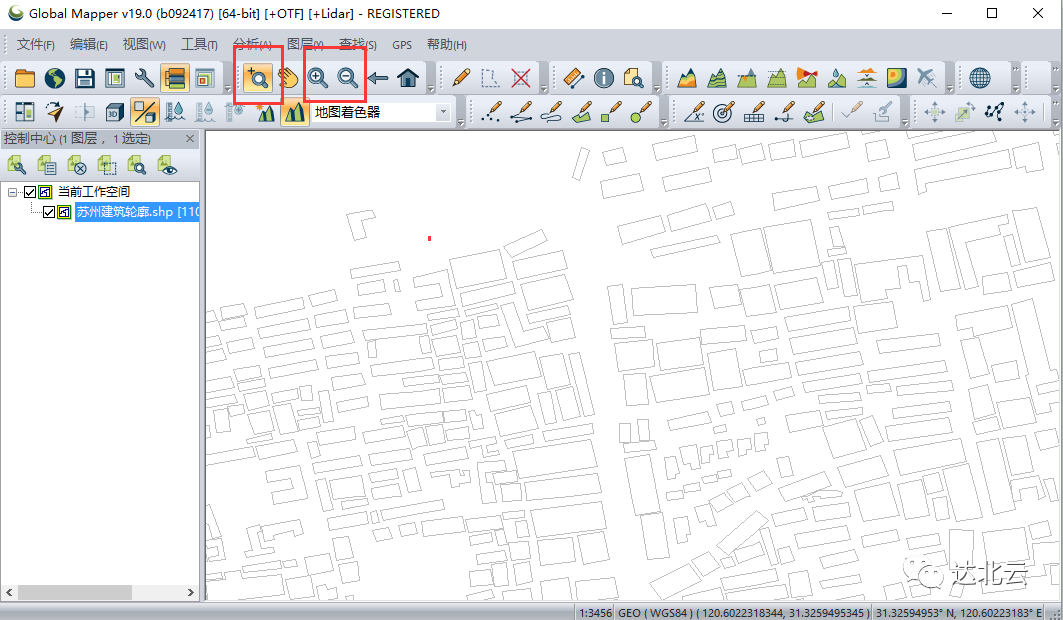Uncheck the 苏州建筑轮廓.shp layer checkbox
The height and width of the screenshot is (620, 1063).
click(49, 212)
